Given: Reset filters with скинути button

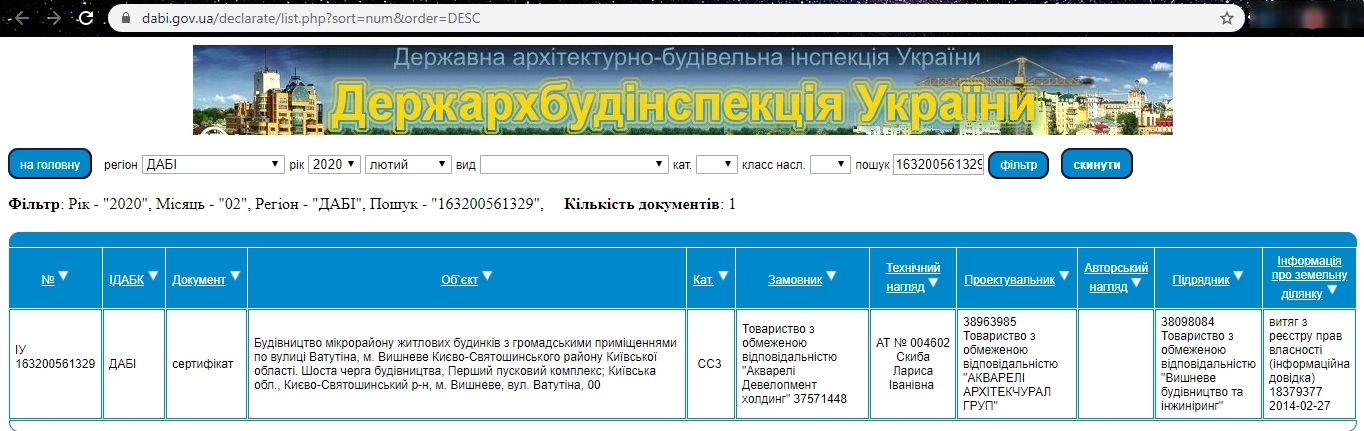Looking at the screenshot, I should click(x=1097, y=164).
